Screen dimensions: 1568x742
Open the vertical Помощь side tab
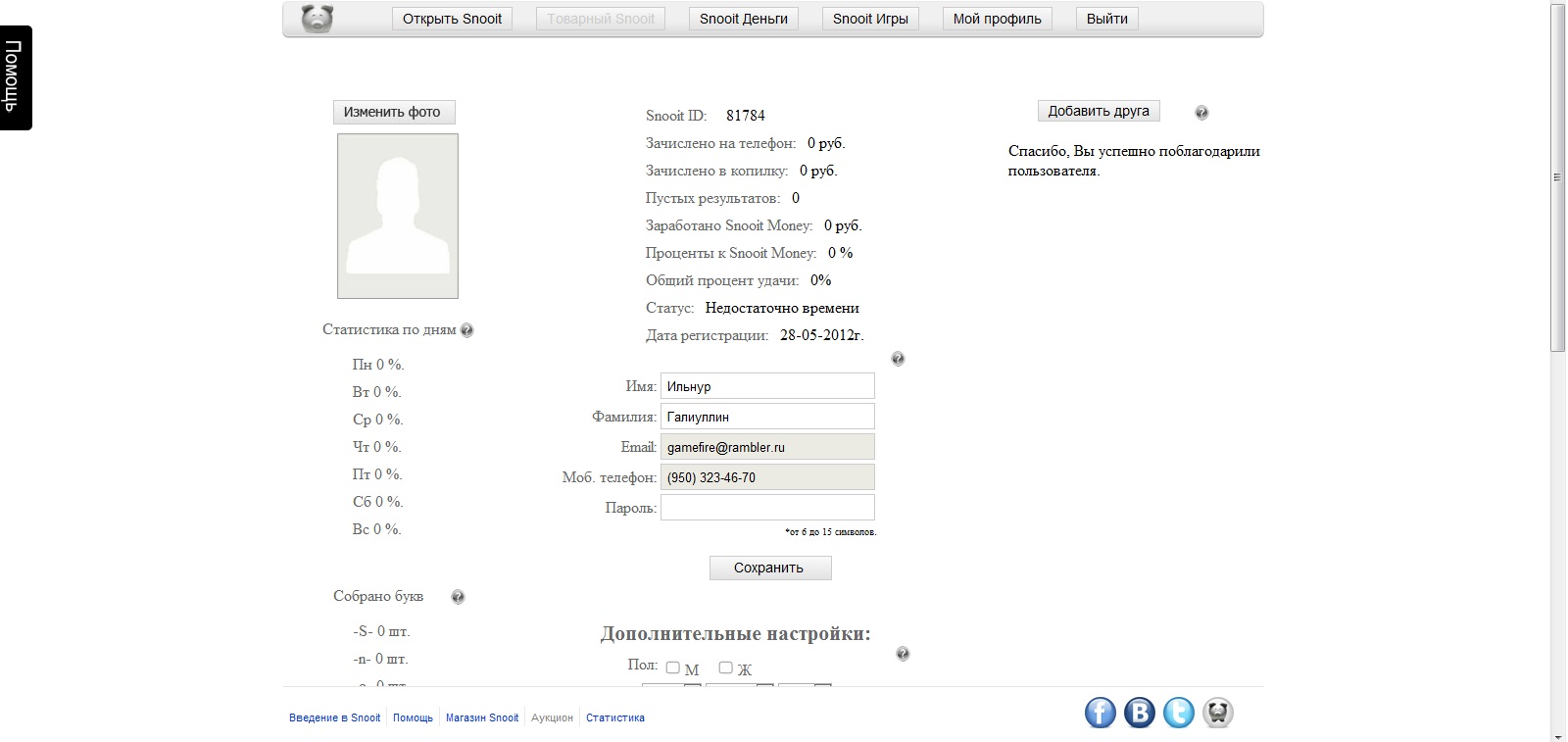[x=16, y=77]
